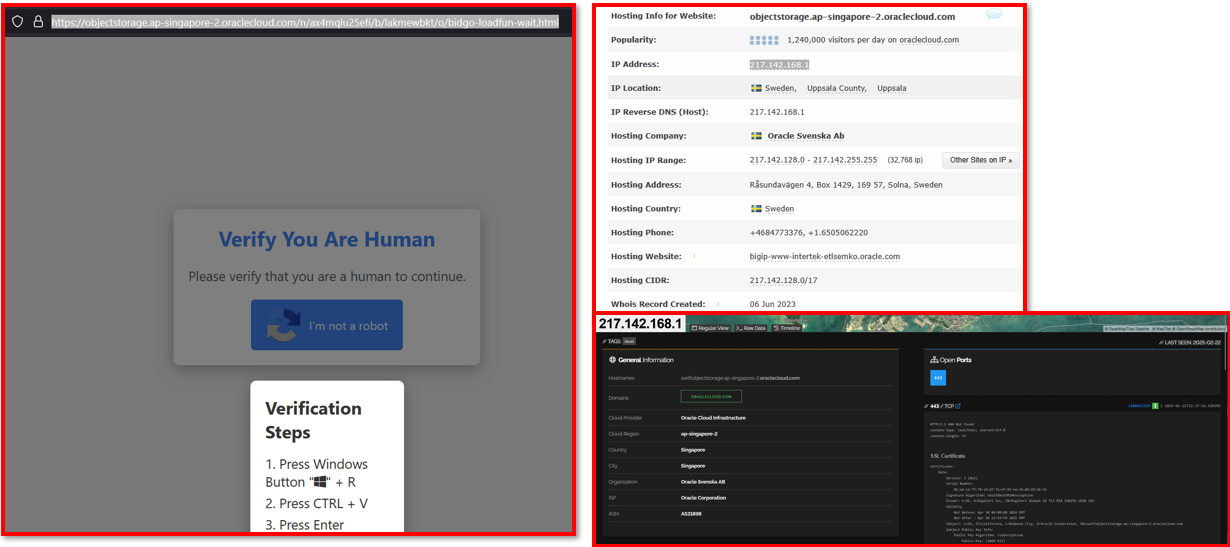1230x547 pixels.
Task: Click "Please verify that you are a human" text
Action: click(327, 276)
